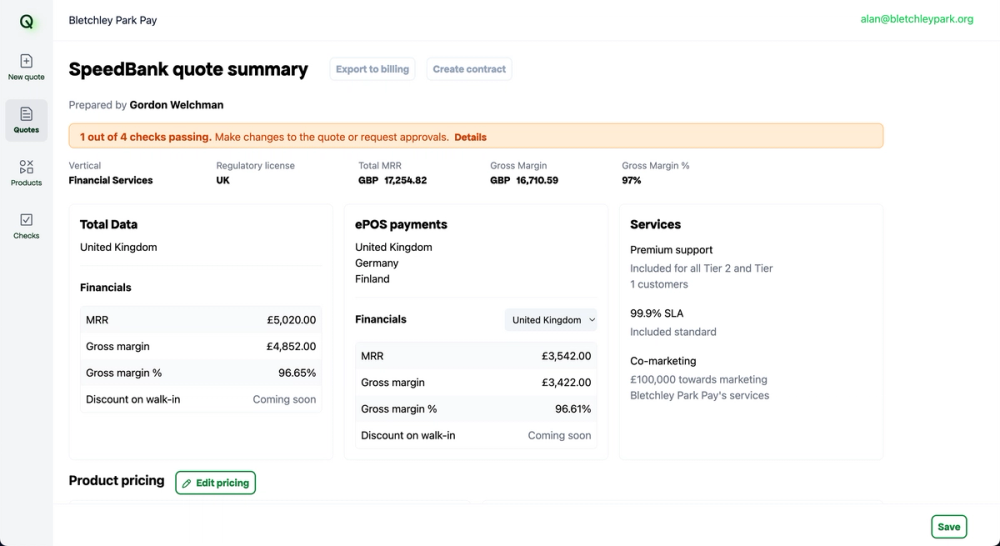
Task: Open the United Kingdom financials dropdown
Action: [x=551, y=320]
